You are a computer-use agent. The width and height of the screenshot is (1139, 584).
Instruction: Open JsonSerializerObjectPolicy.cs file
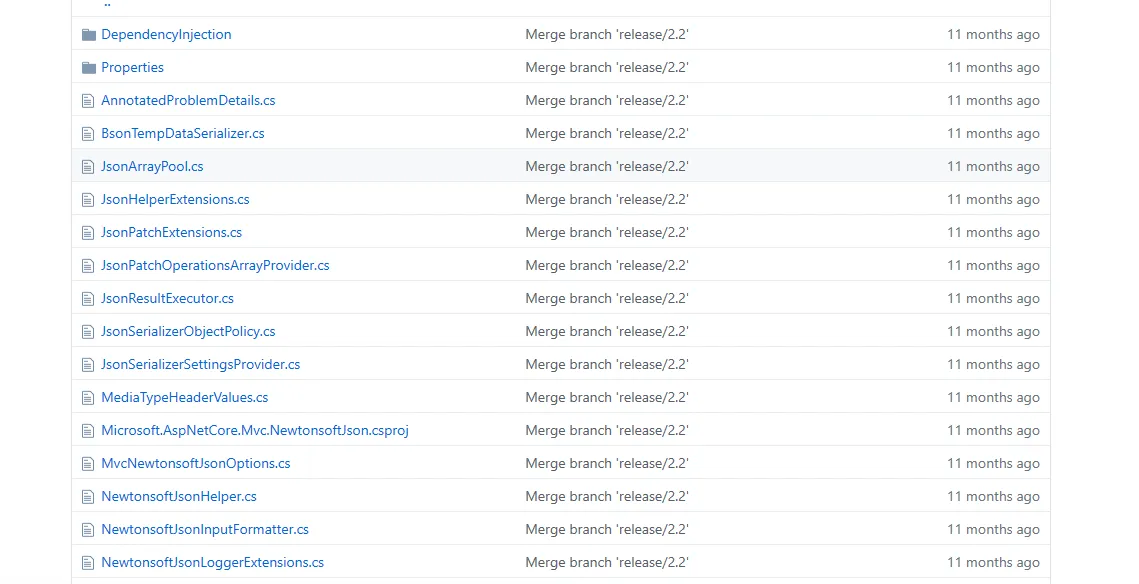(x=188, y=332)
